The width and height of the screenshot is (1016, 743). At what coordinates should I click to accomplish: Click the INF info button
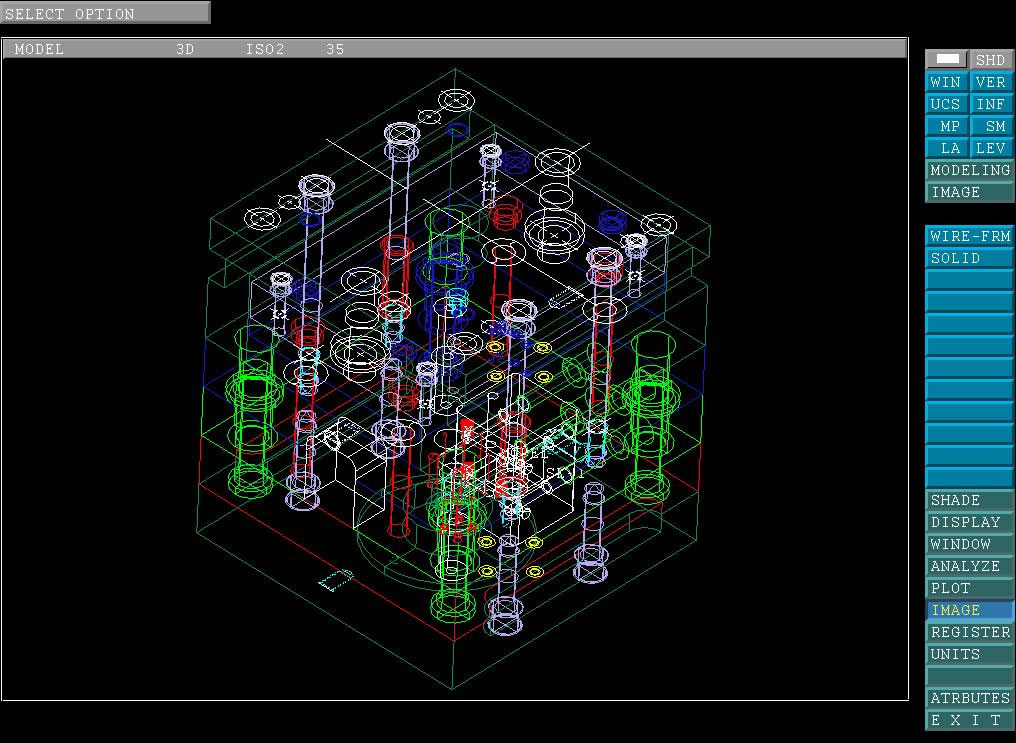click(991, 104)
